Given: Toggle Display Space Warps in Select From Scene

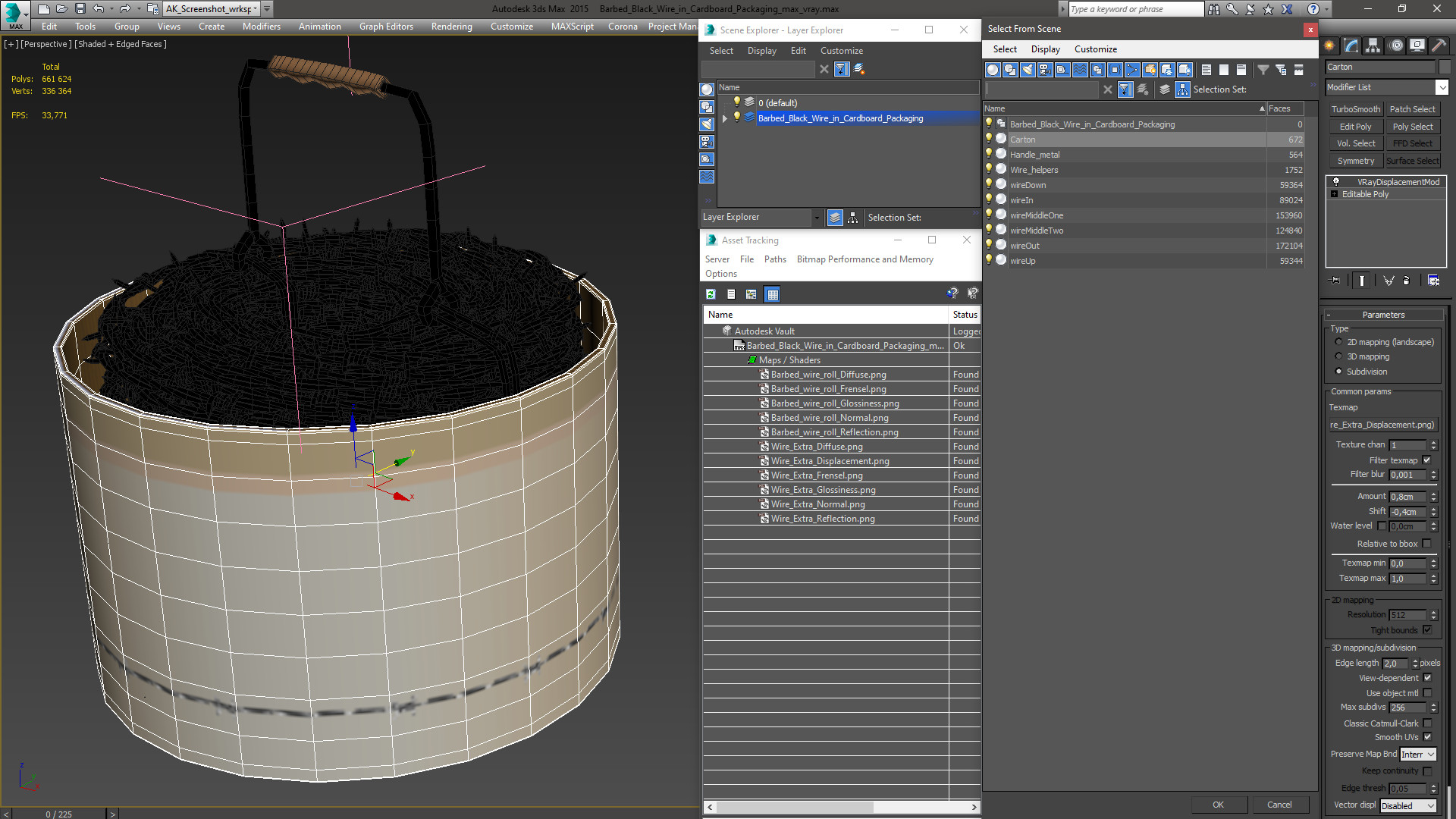Looking at the screenshot, I should (1080, 70).
